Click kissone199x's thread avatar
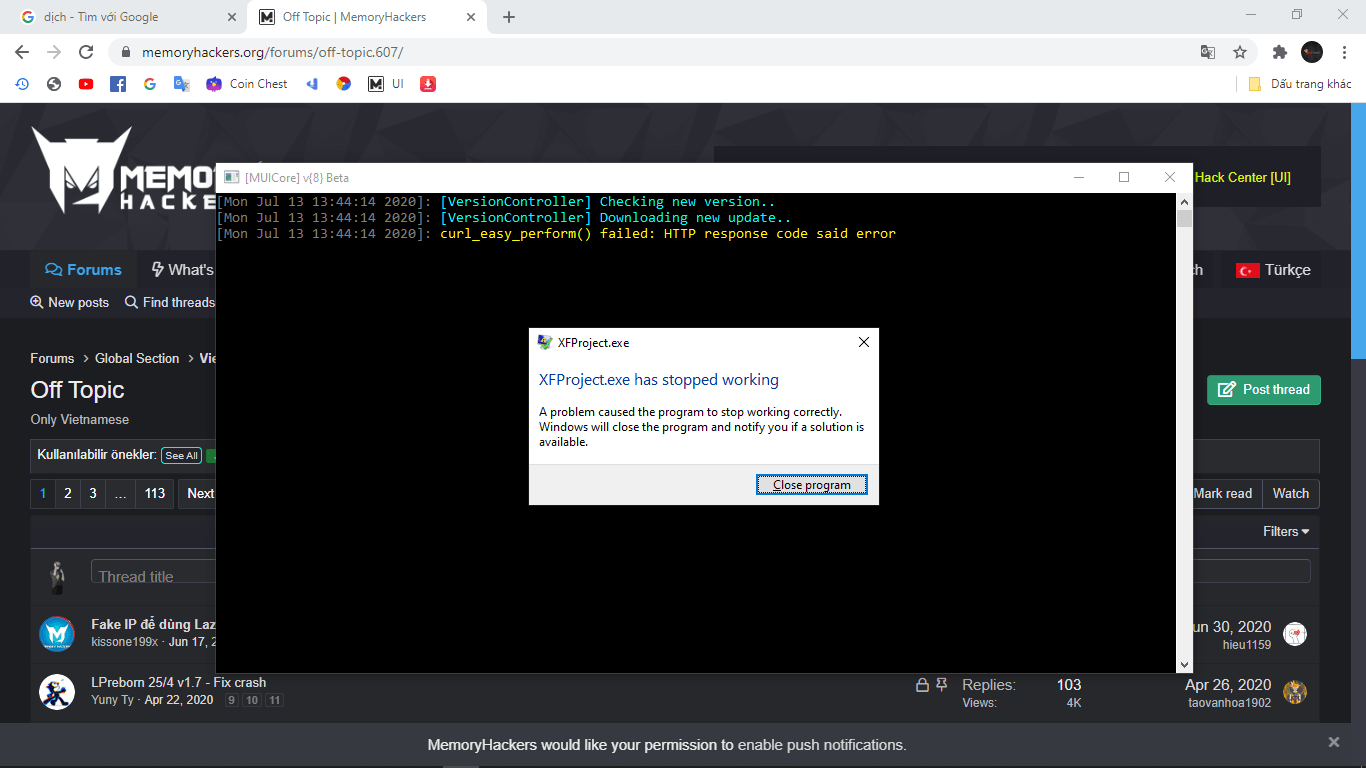This screenshot has height=768, width=1366. [x=57, y=634]
